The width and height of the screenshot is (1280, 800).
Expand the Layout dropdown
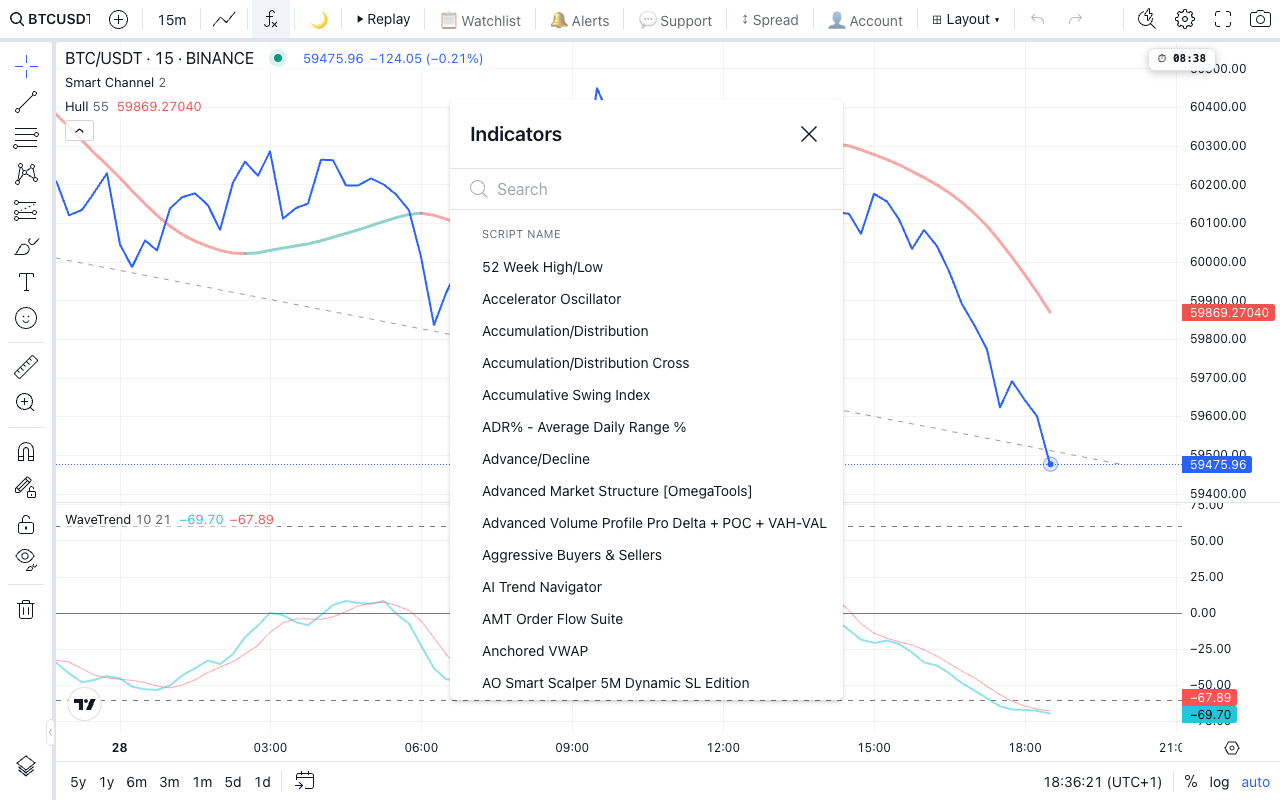tap(966, 19)
